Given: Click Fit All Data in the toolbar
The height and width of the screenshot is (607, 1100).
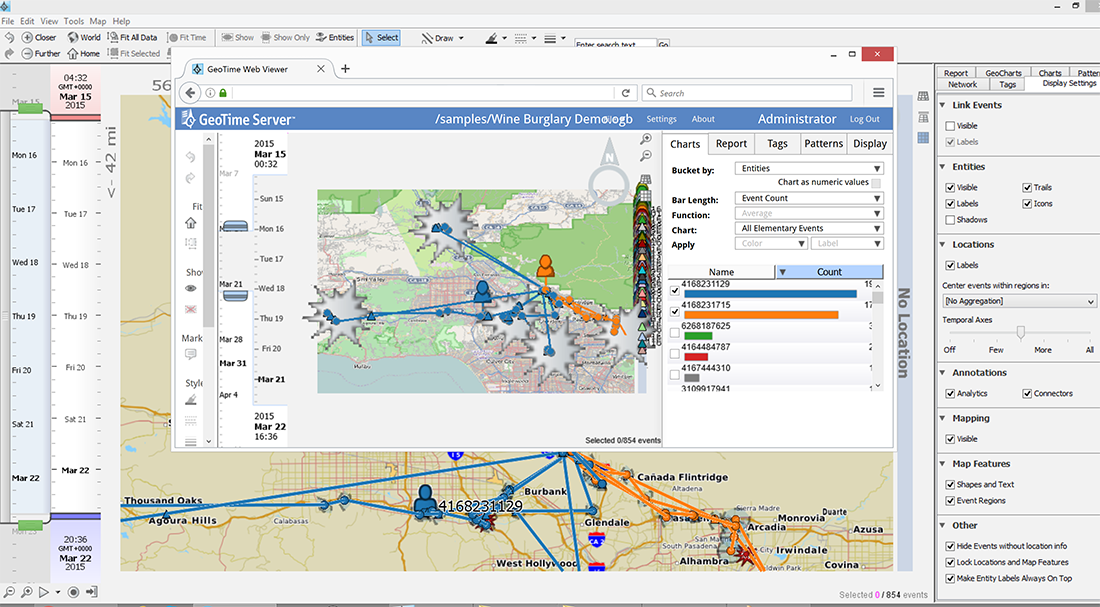Looking at the screenshot, I should pos(133,37).
